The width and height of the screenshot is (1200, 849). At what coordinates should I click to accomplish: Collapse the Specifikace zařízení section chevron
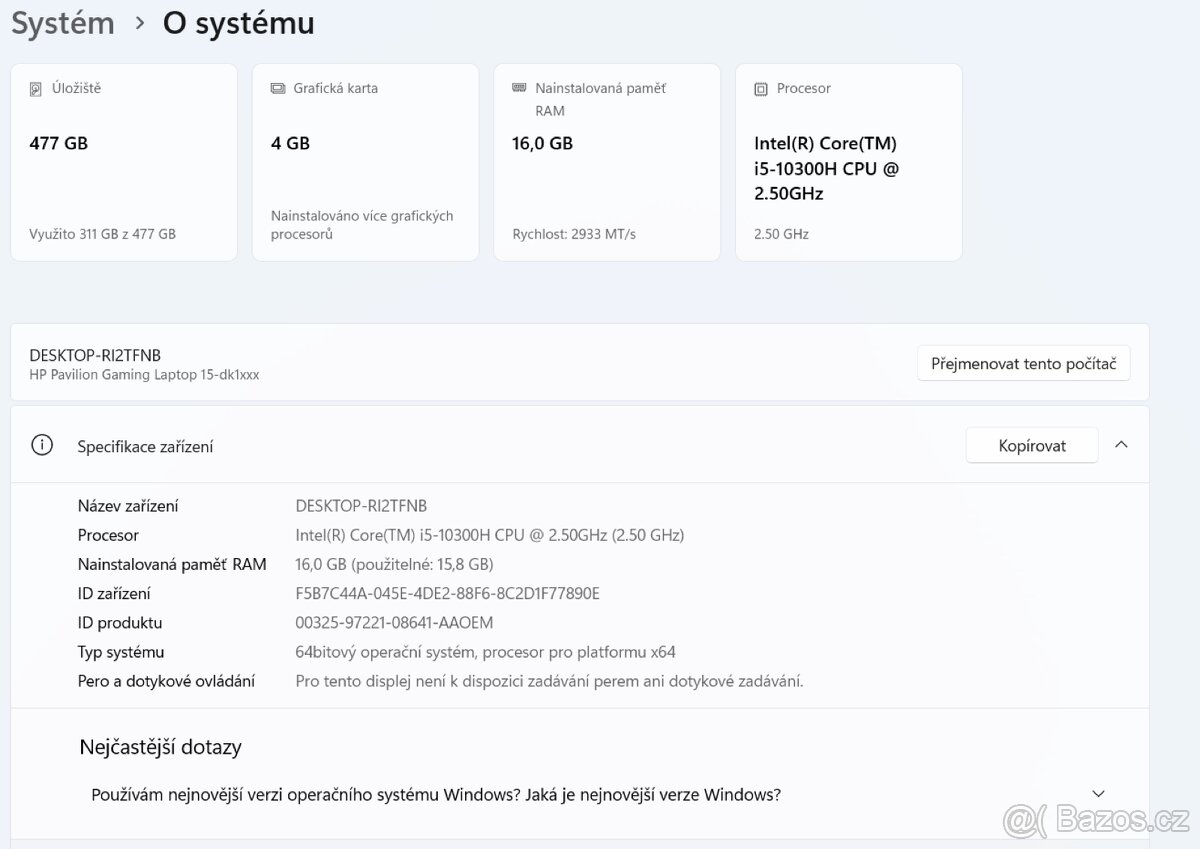click(1121, 445)
